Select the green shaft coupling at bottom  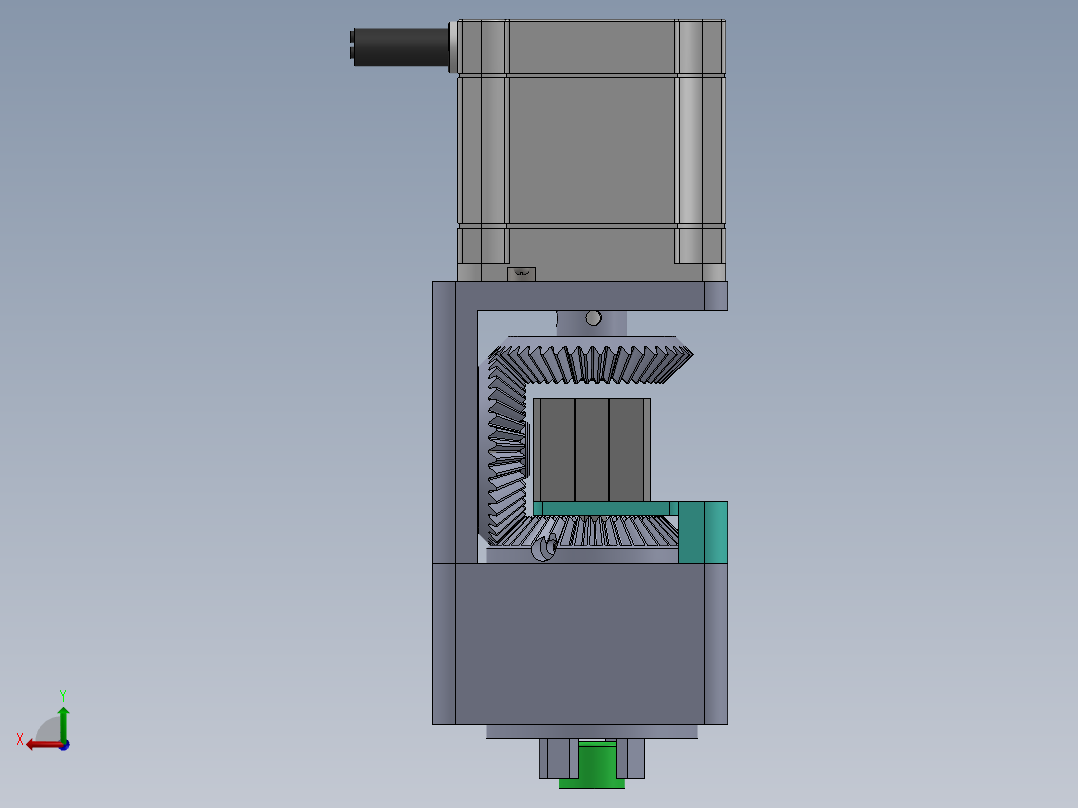593,764
